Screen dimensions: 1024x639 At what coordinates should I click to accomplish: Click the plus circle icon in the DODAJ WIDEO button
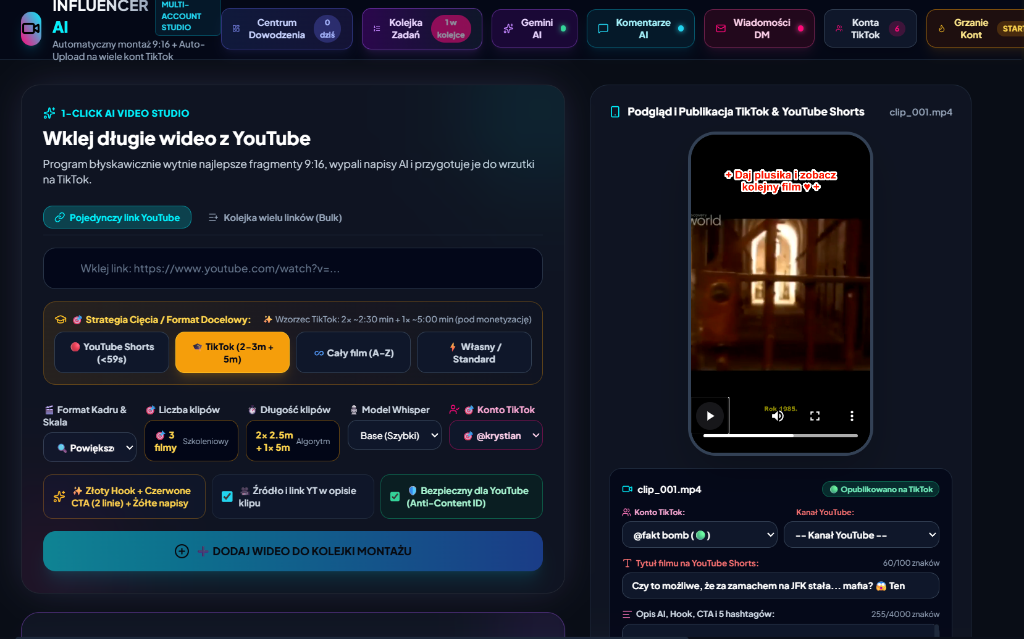click(182, 551)
